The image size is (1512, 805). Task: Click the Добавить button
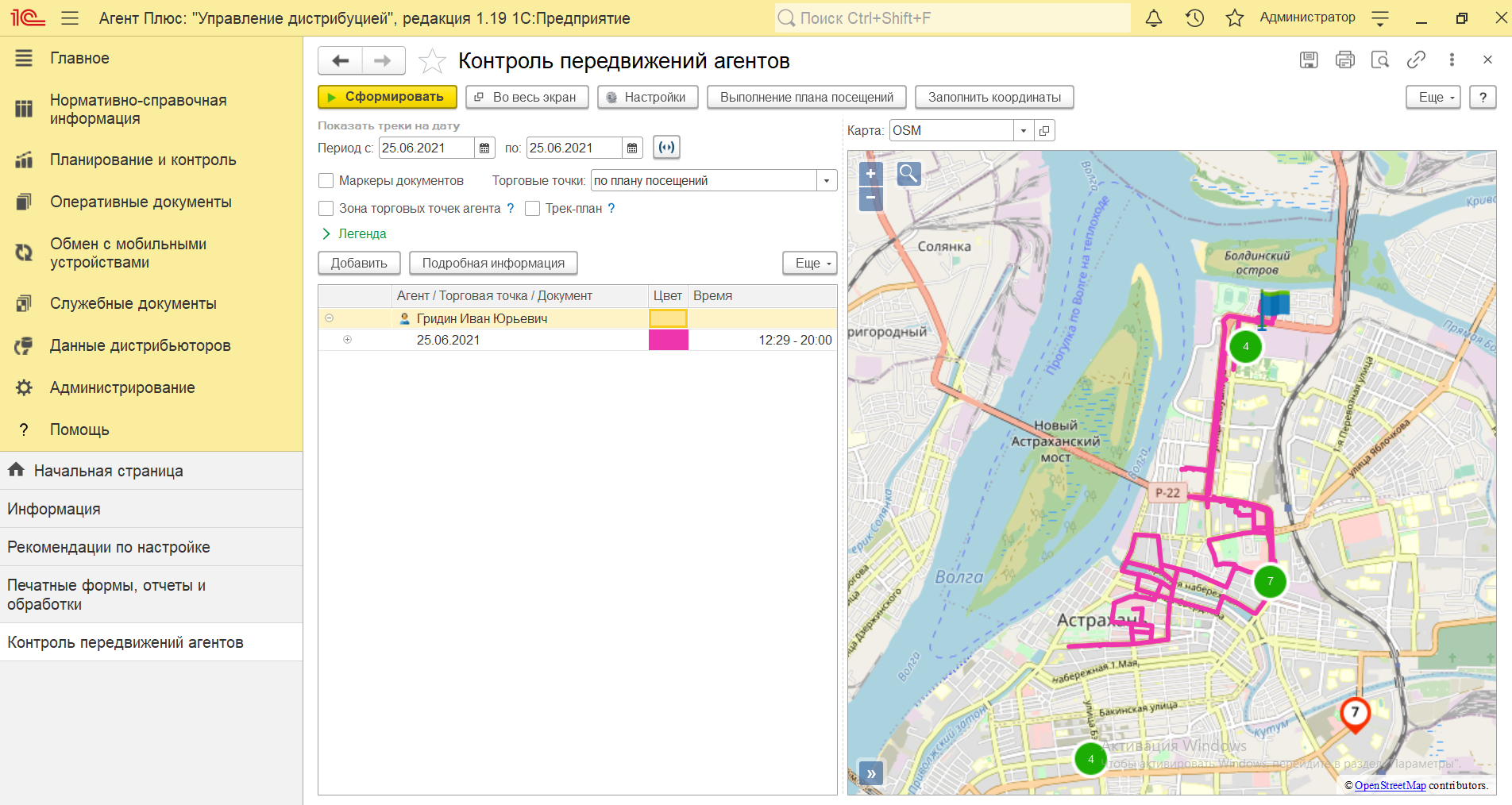[359, 263]
